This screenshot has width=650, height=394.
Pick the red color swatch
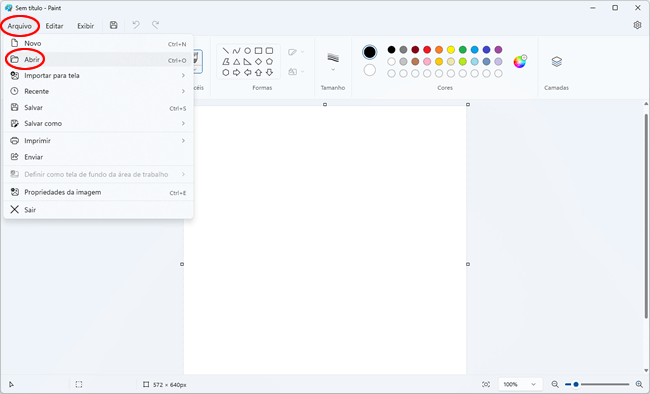pyautogui.click(x=427, y=50)
